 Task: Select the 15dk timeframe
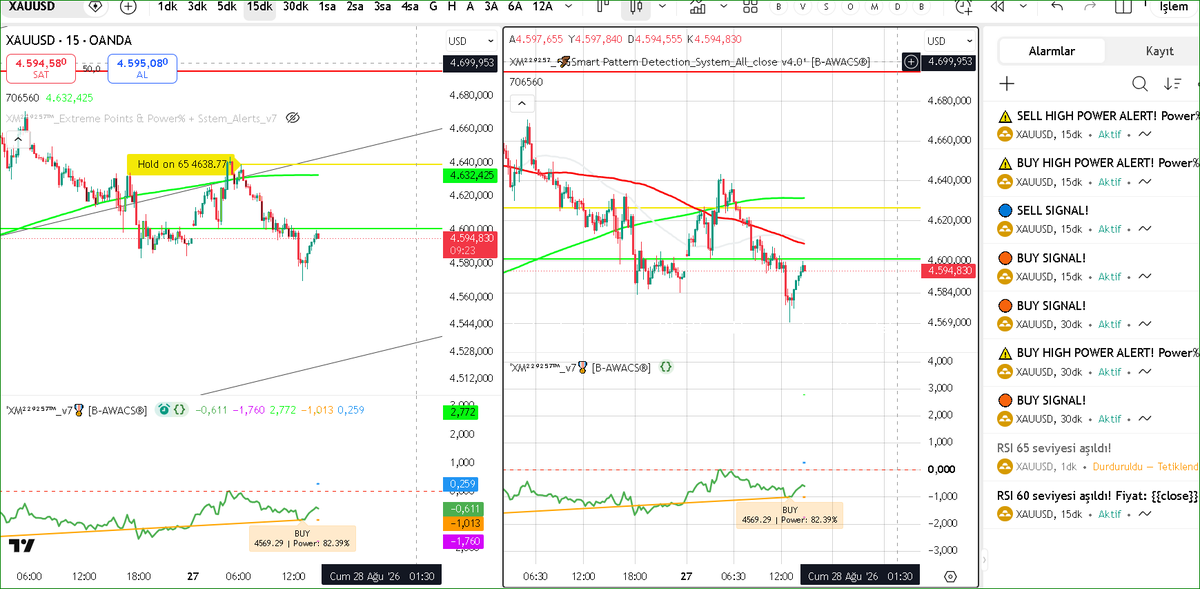click(x=259, y=6)
